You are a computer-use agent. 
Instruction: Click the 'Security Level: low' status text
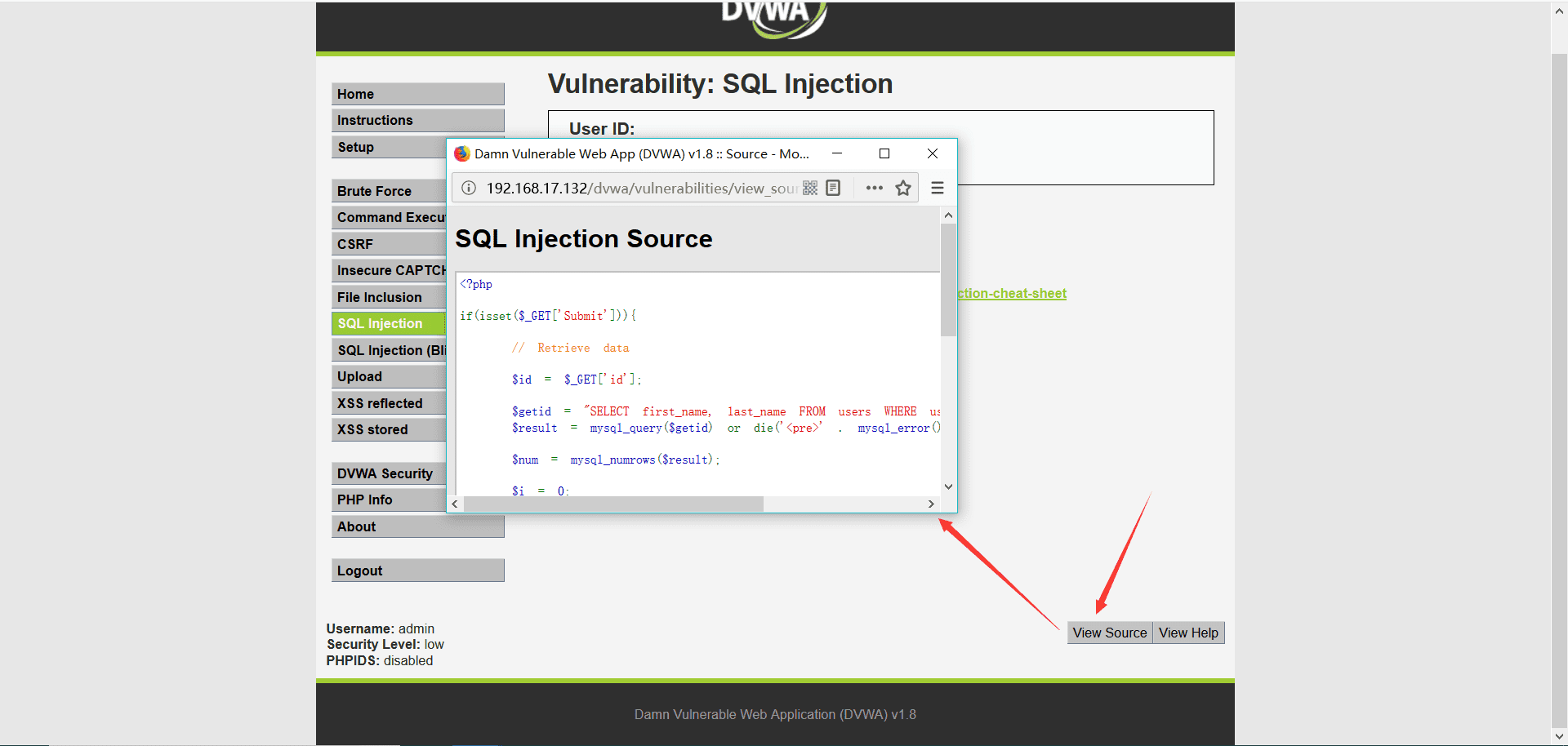pyautogui.click(x=385, y=644)
